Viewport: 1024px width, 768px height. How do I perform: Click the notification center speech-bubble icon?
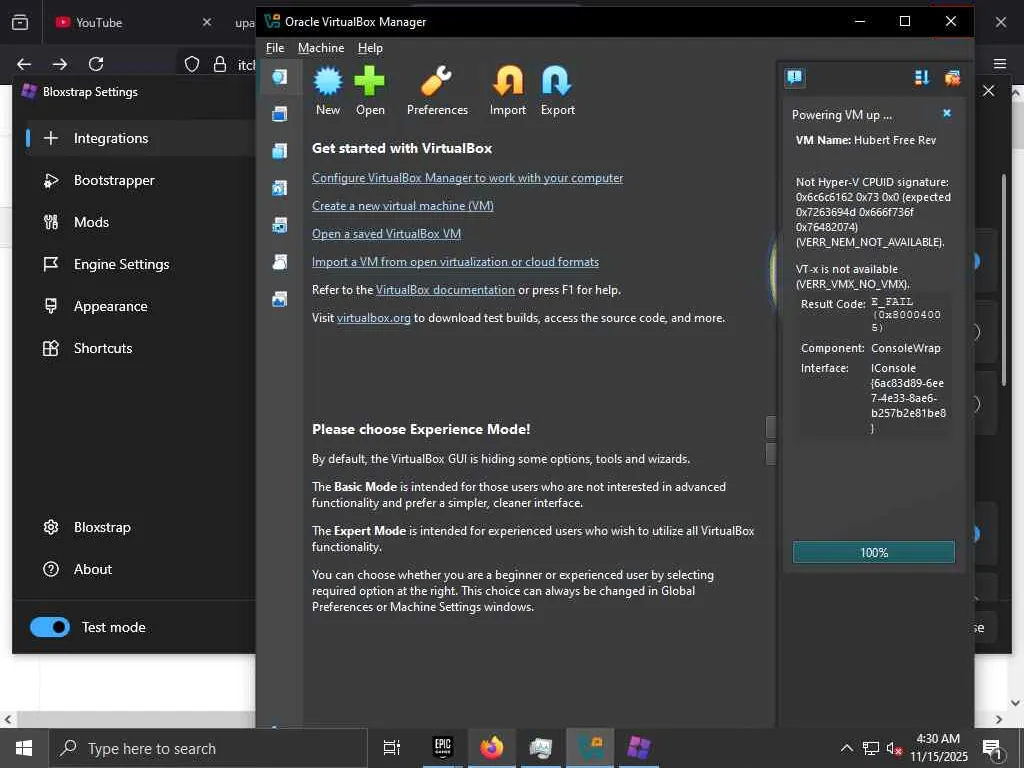point(795,78)
